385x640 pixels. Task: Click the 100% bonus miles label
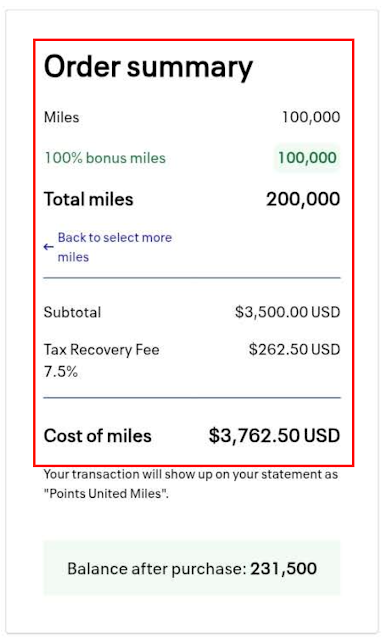pos(105,158)
